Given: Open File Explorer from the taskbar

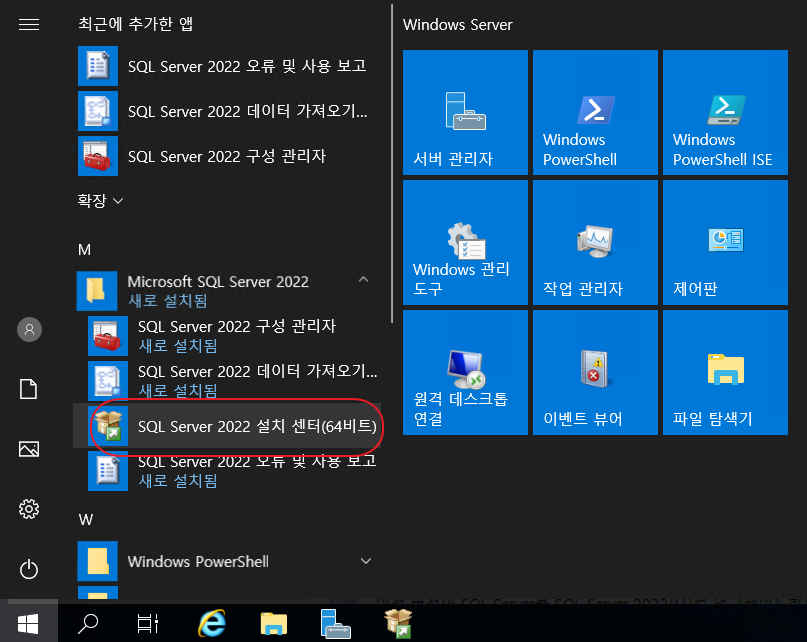Looking at the screenshot, I should pos(273,623).
